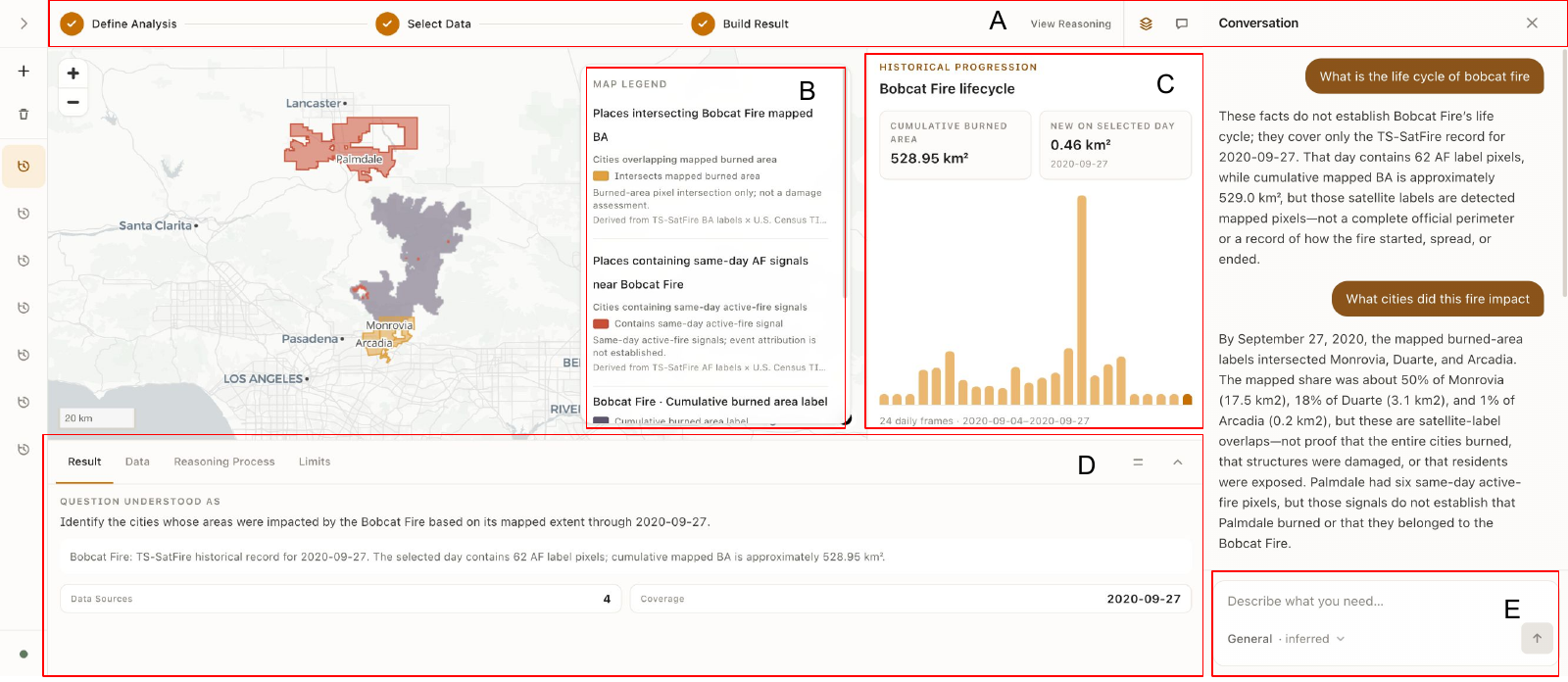1568x682 pixels.
Task: Switch to the Data tab
Action: tap(137, 462)
